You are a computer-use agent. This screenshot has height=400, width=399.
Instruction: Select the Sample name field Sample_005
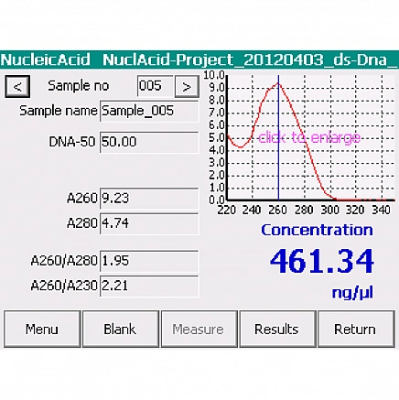pyautogui.click(x=149, y=111)
